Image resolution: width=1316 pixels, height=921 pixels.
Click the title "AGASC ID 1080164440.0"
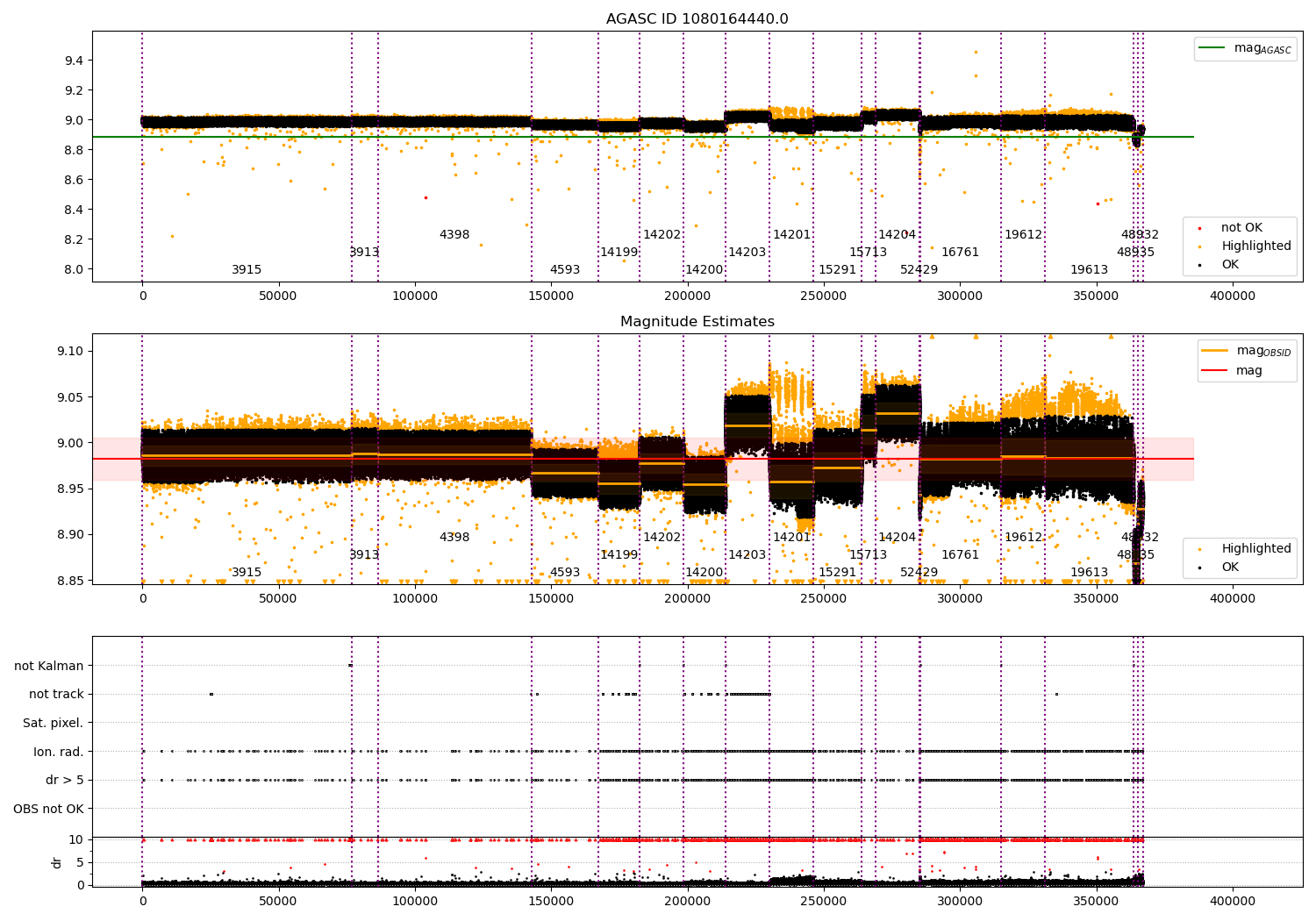click(697, 19)
